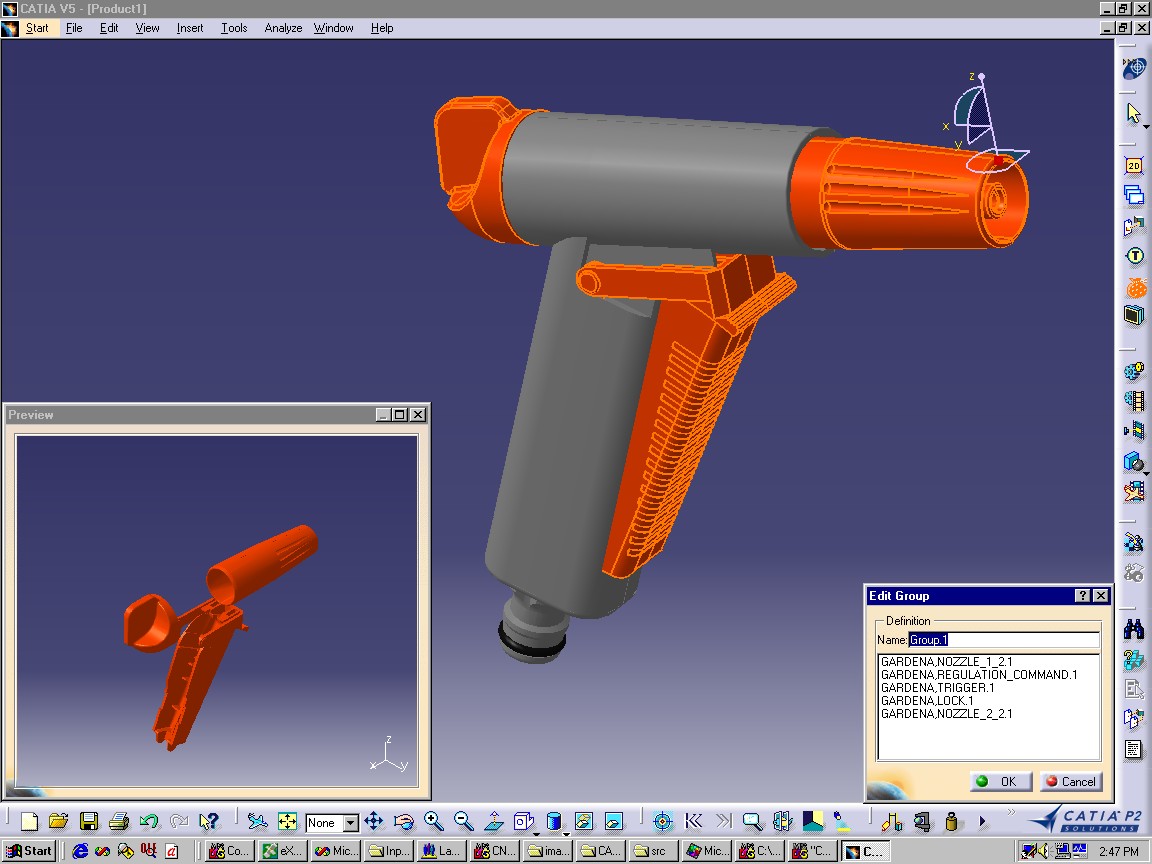1152x864 pixels.
Task: Click the Normal View icon
Action: point(494,821)
